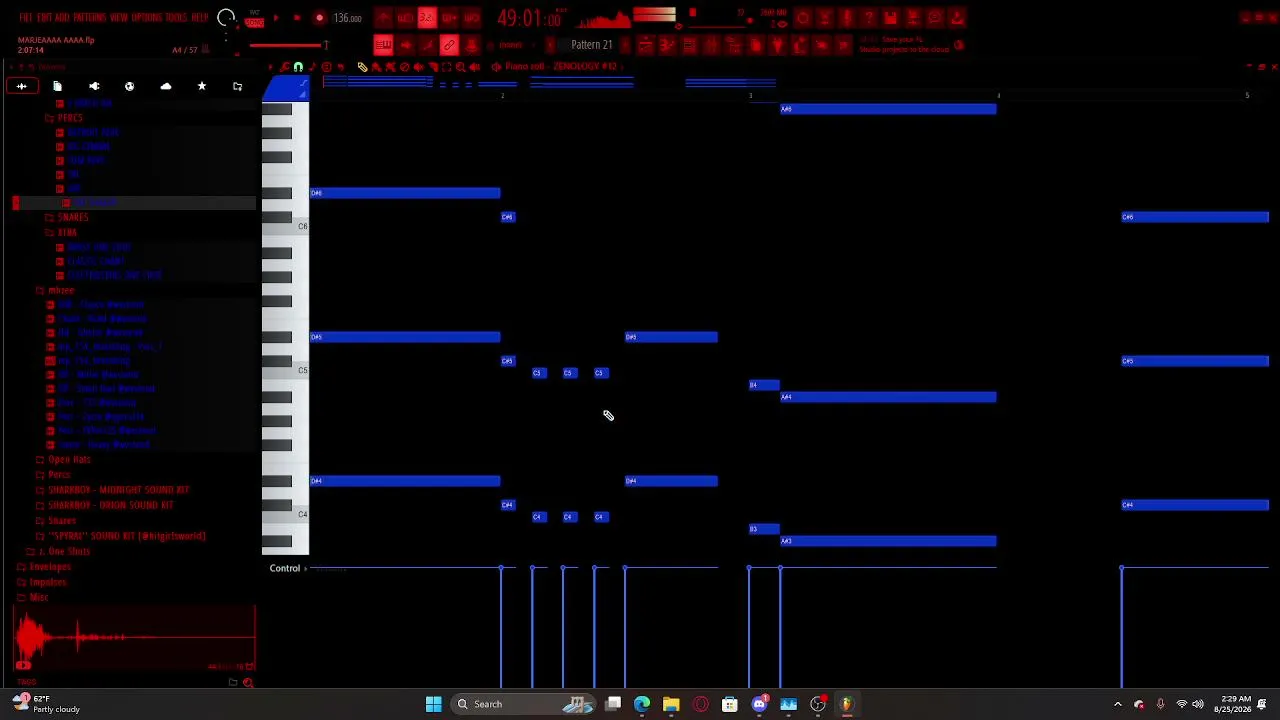Screen dimensions: 1280x720
Task: Click the magnet snap icon in piano roll
Action: coord(298,67)
